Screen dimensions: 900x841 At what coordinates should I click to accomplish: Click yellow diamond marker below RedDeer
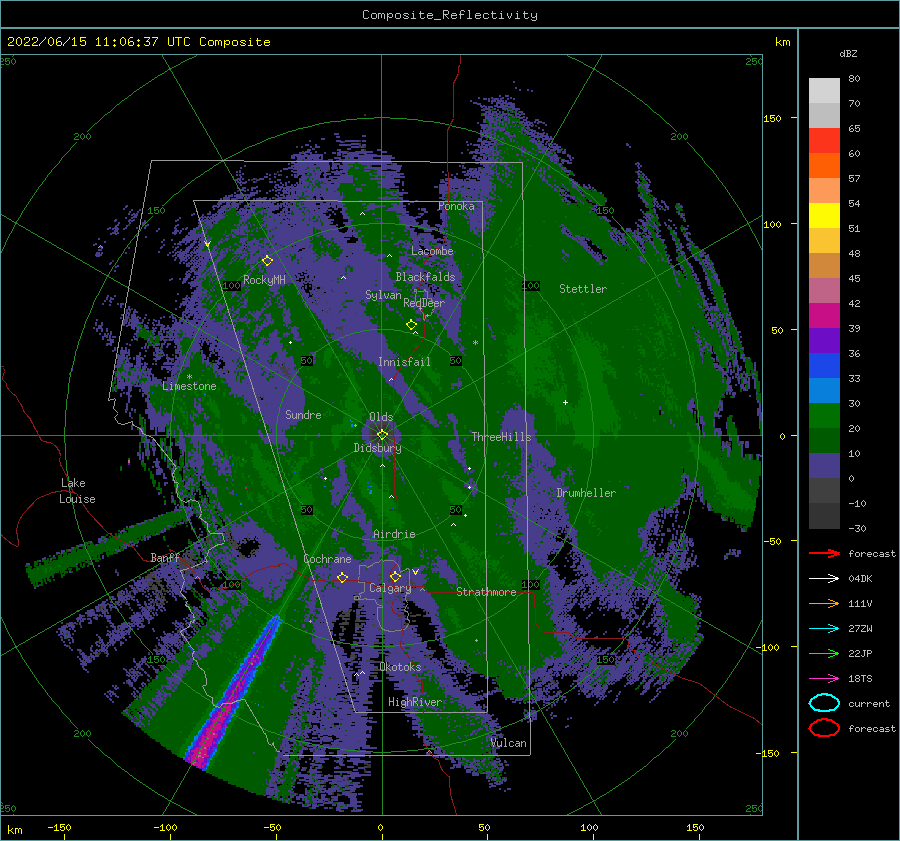point(412,325)
